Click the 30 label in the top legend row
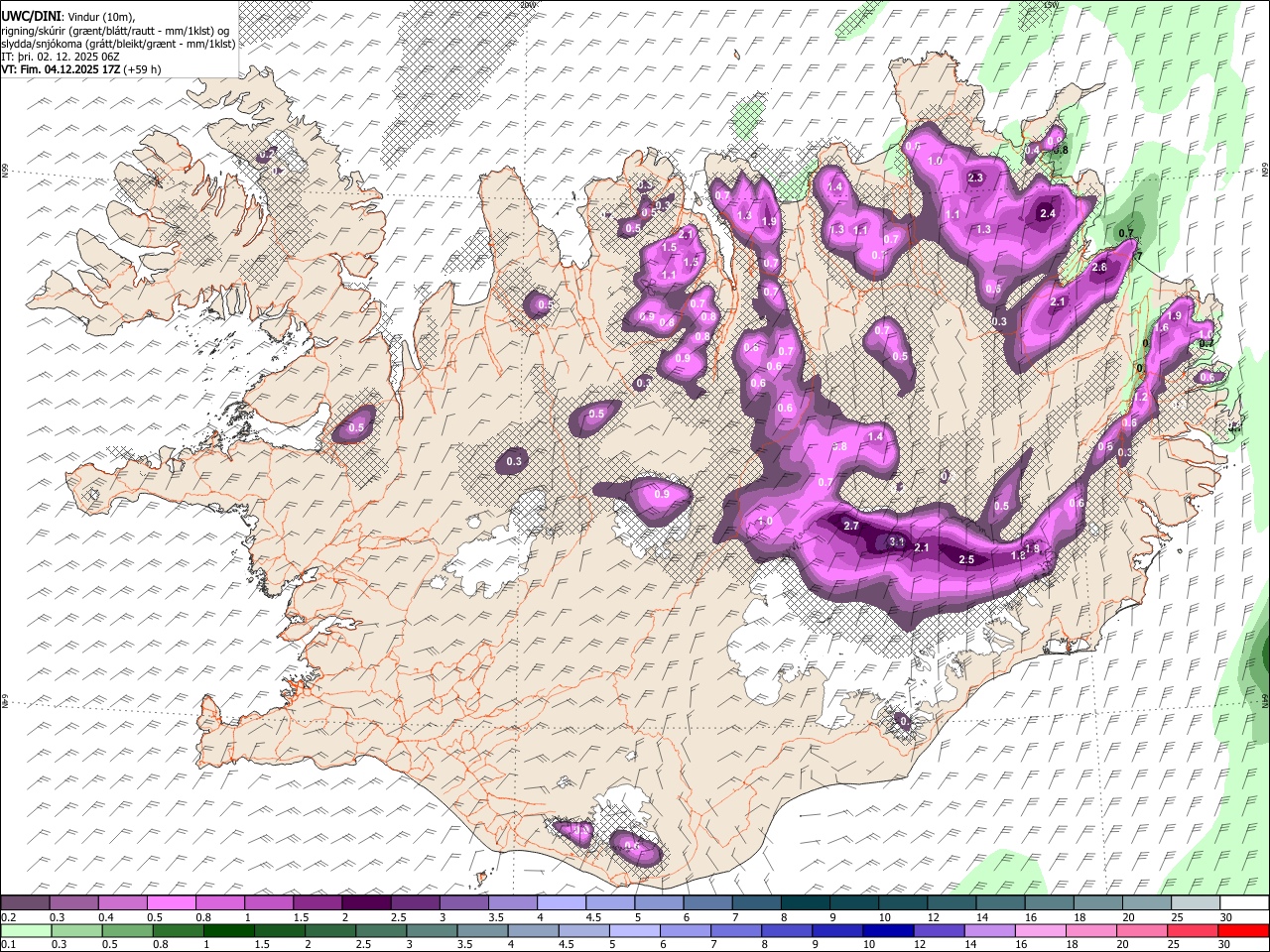Image resolution: width=1270 pixels, height=952 pixels. click(1226, 917)
